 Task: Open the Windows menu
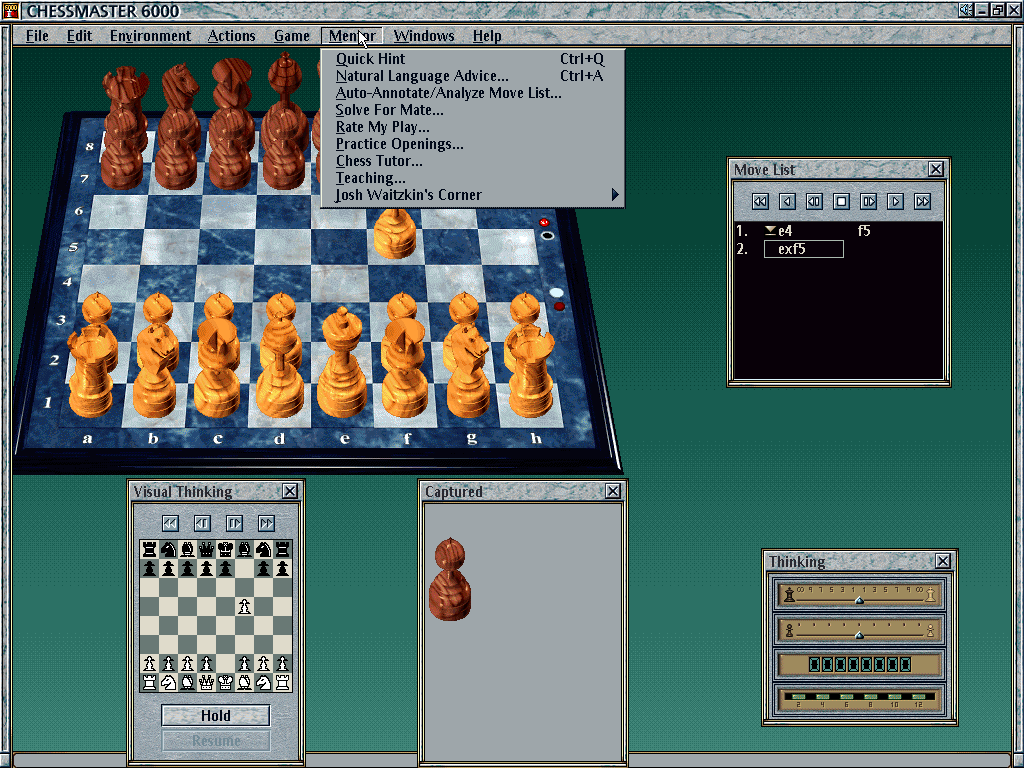424,36
